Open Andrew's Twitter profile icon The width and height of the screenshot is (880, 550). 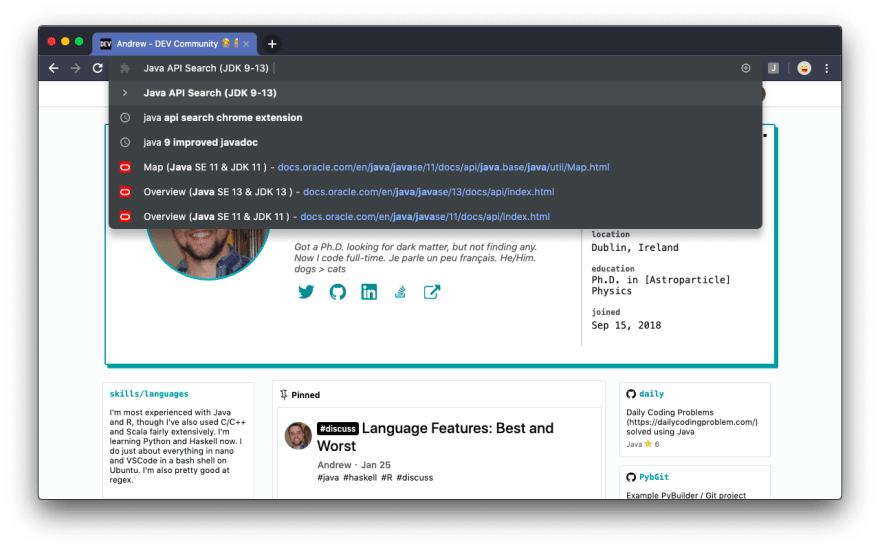306,292
